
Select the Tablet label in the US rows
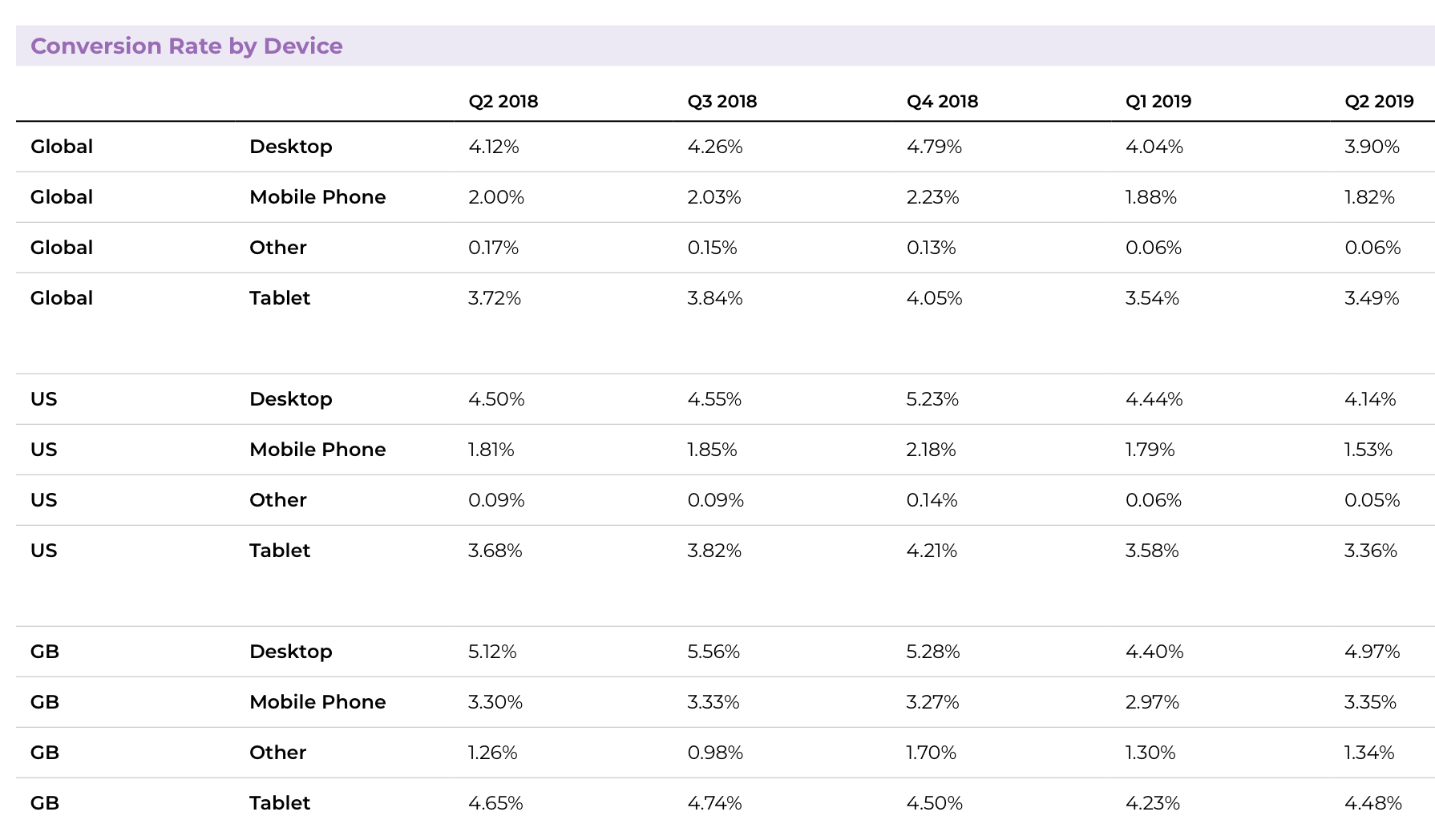pos(279,551)
